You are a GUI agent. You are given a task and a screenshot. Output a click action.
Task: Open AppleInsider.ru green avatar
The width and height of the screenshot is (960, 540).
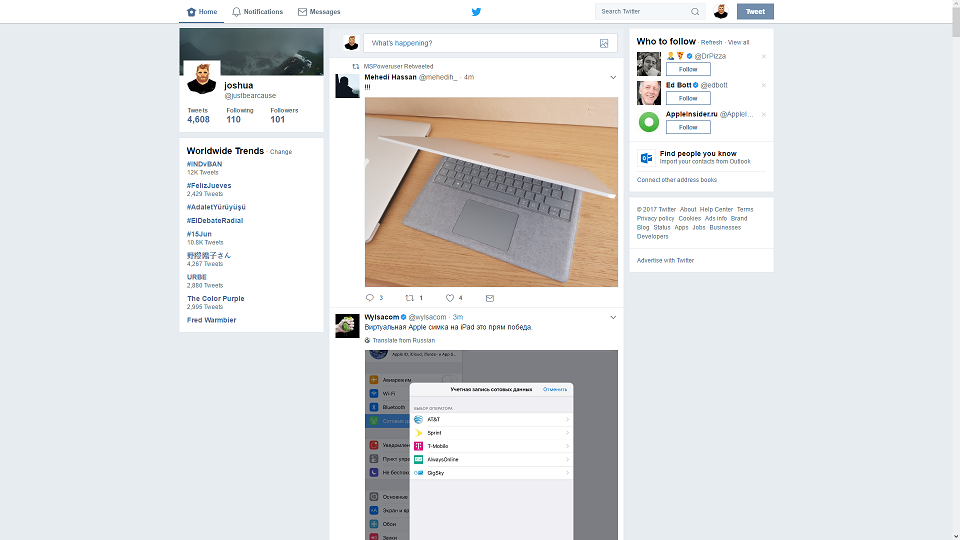coord(648,122)
